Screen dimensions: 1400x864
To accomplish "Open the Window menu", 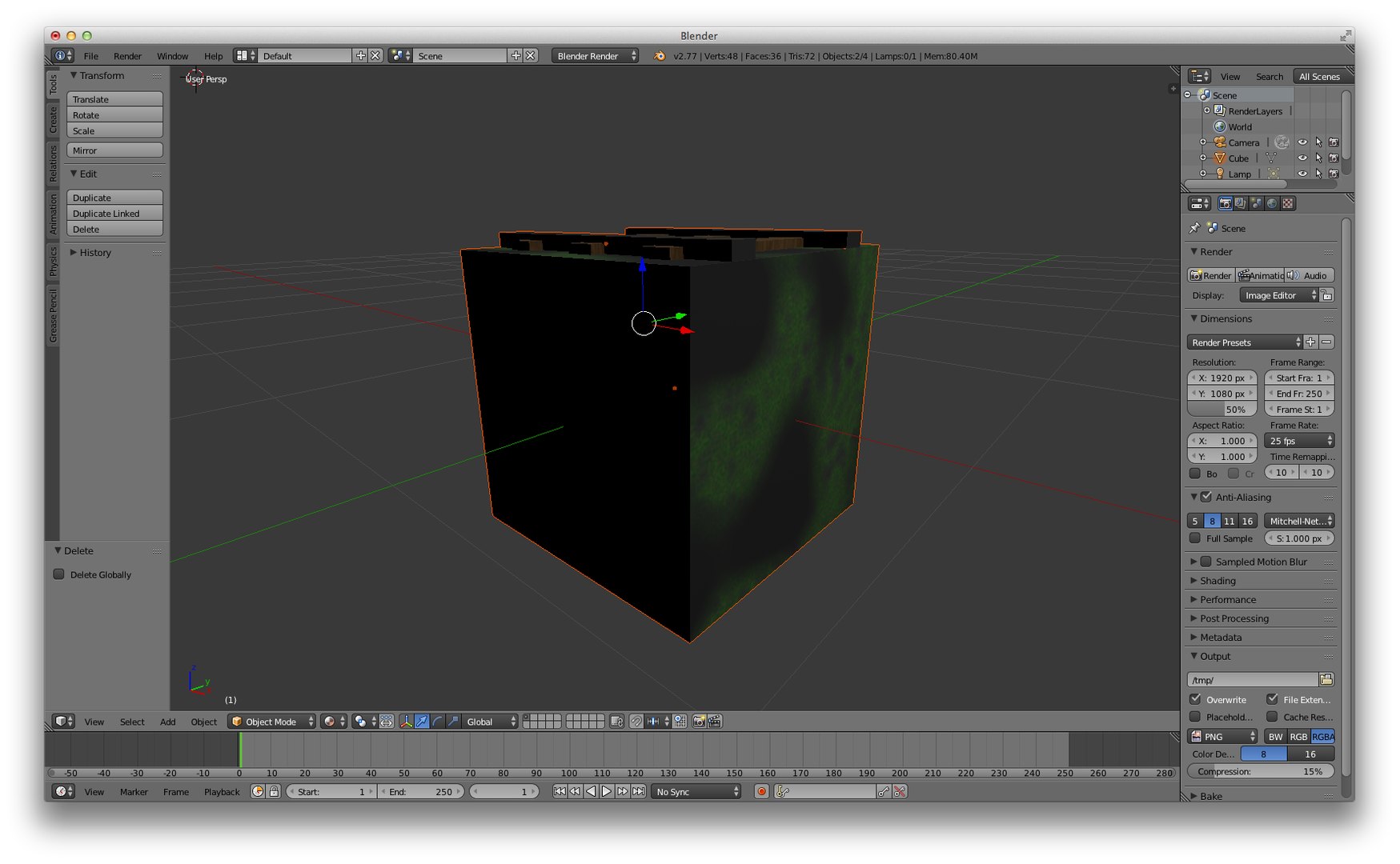I will pos(172,55).
